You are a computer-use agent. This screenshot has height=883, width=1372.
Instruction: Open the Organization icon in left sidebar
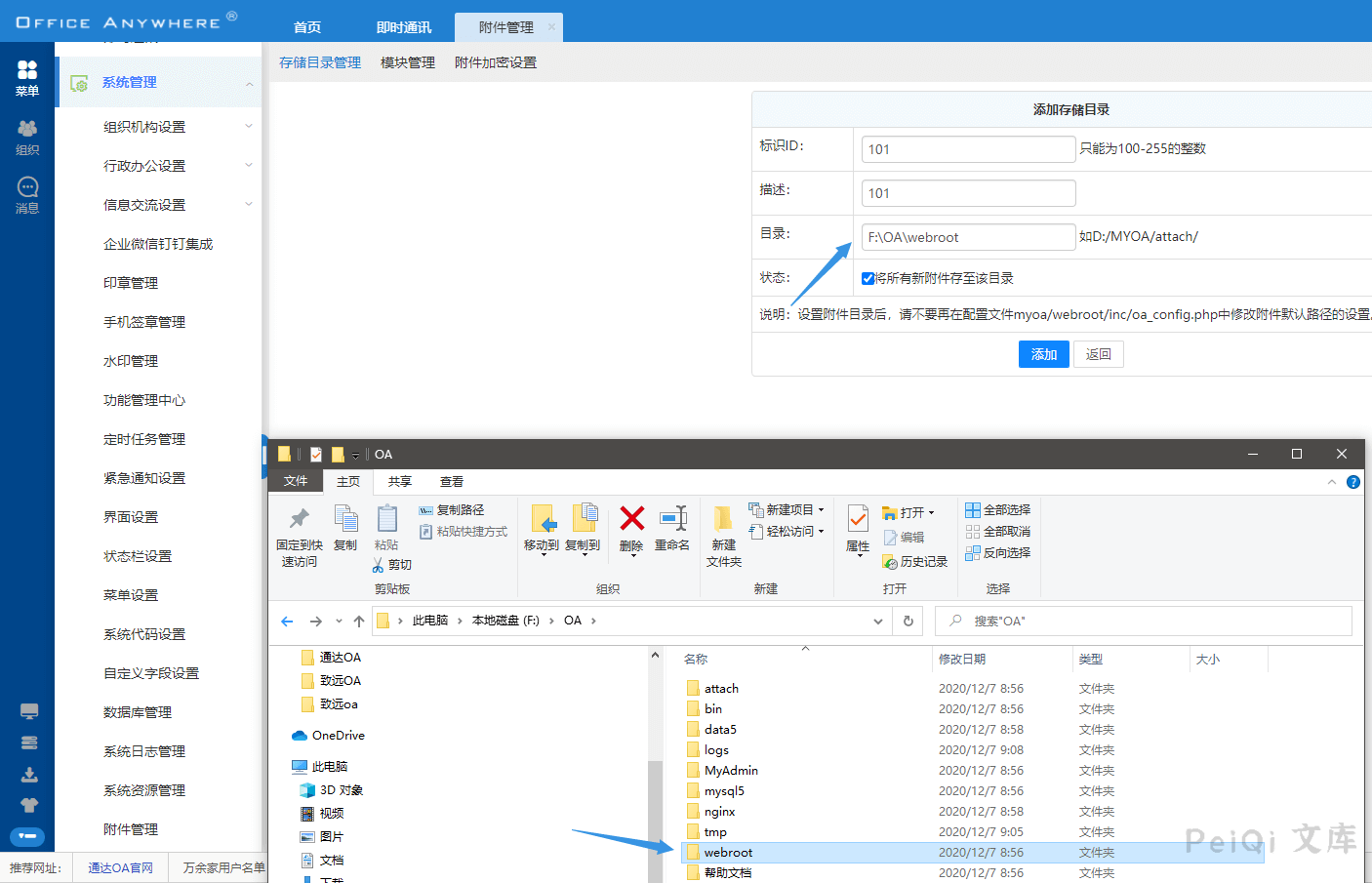pyautogui.click(x=27, y=137)
